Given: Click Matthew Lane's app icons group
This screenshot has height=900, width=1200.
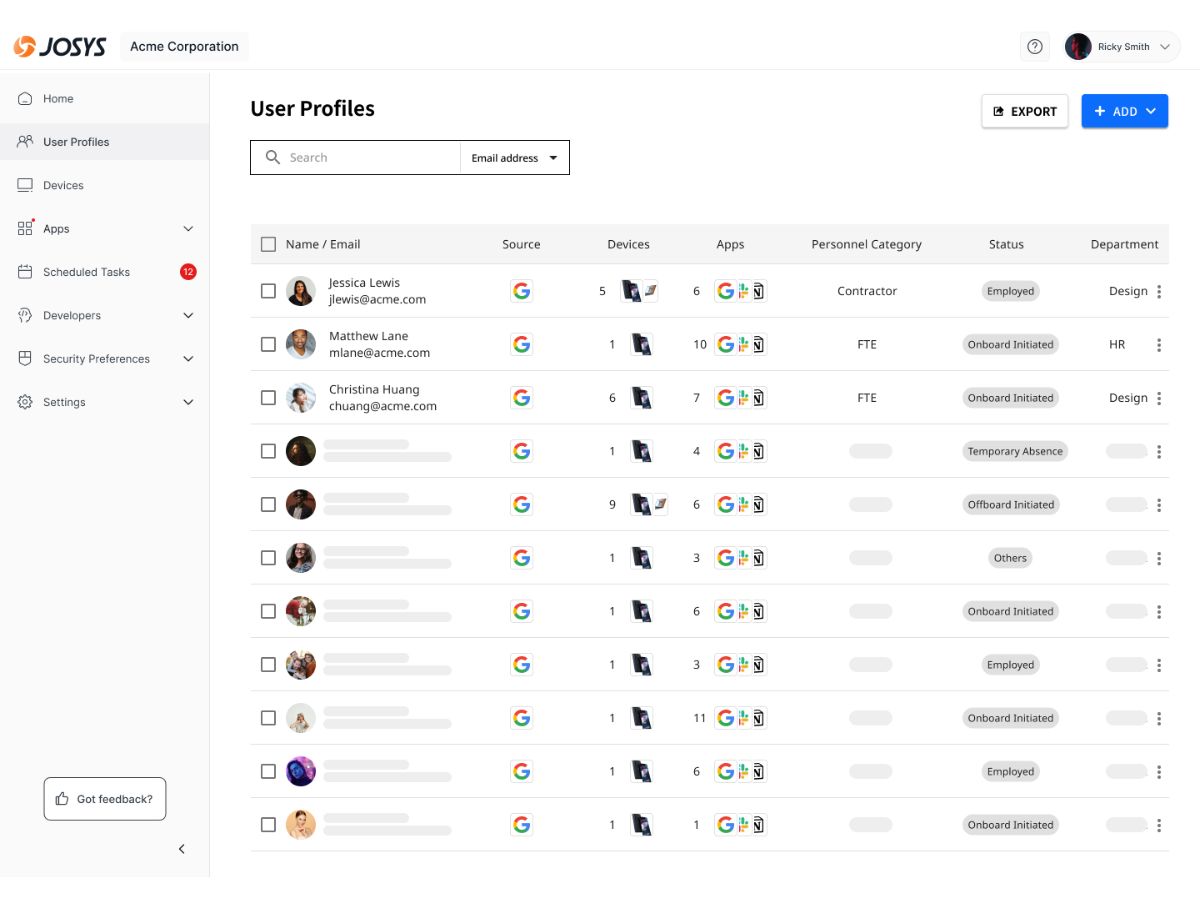Looking at the screenshot, I should [741, 345].
